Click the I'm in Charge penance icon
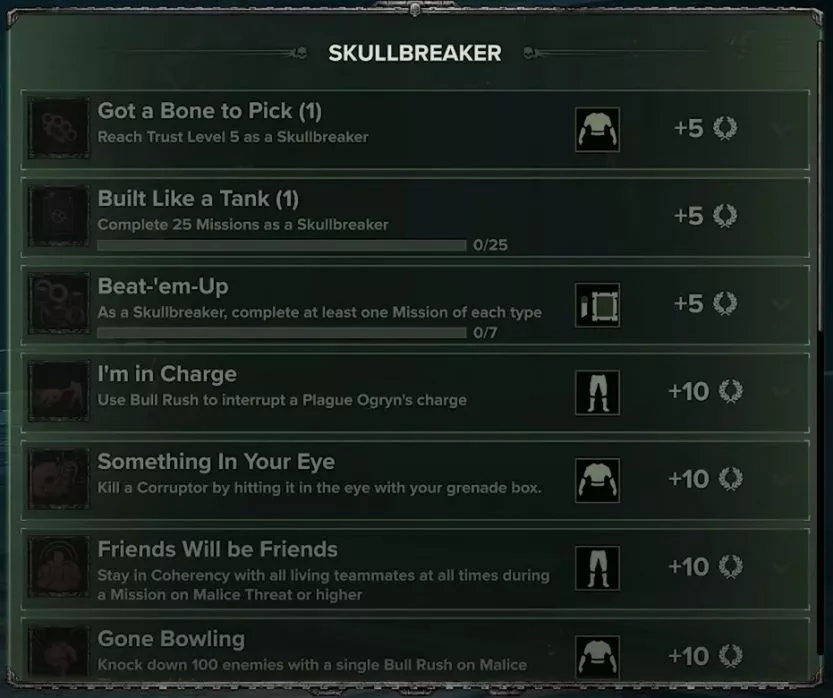 click(58, 389)
